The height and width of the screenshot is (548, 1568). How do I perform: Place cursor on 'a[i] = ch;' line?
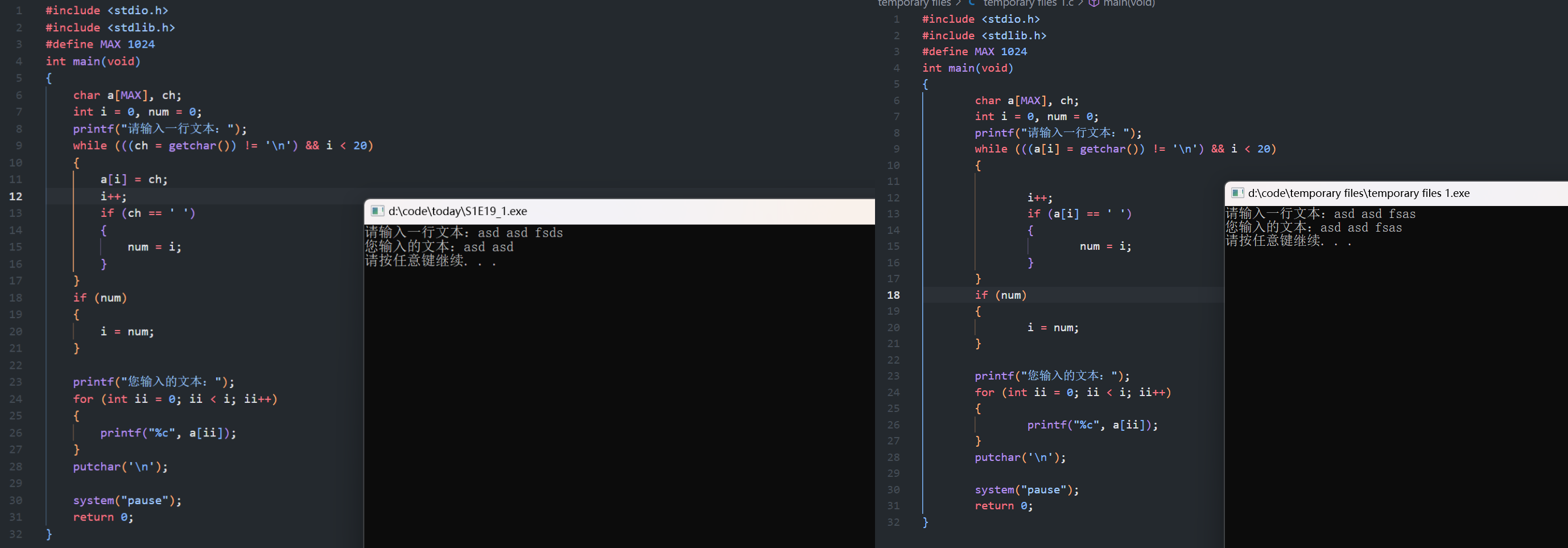pyautogui.click(x=134, y=179)
